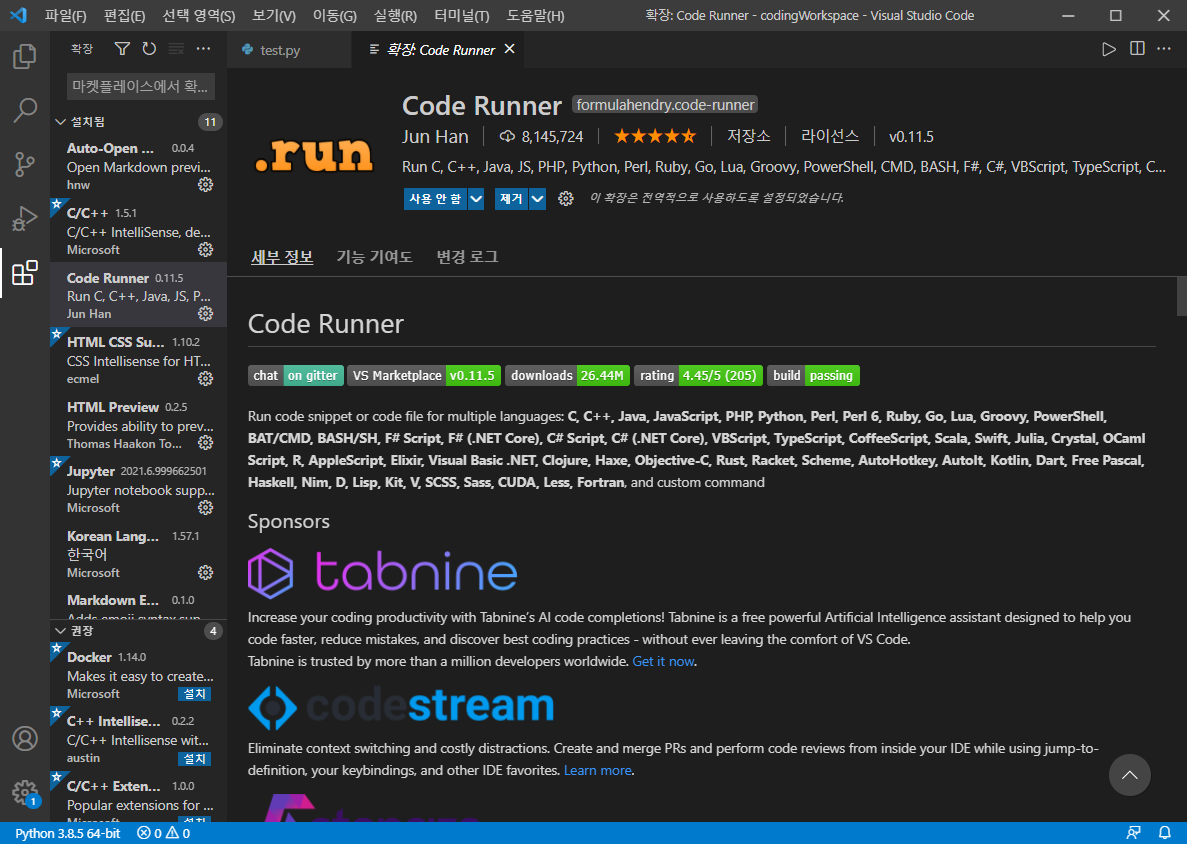1187x844 pixels.
Task: Open the Accounts menu icon
Action: click(24, 738)
